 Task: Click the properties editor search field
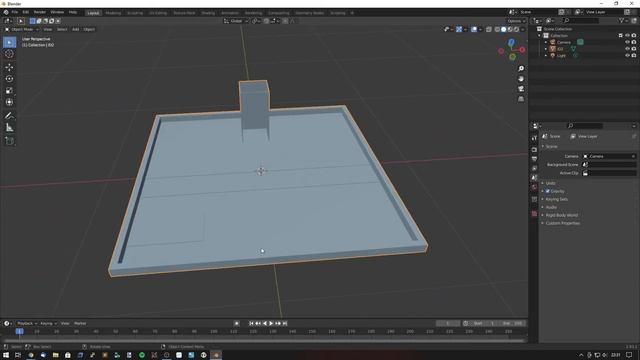[x=585, y=126]
